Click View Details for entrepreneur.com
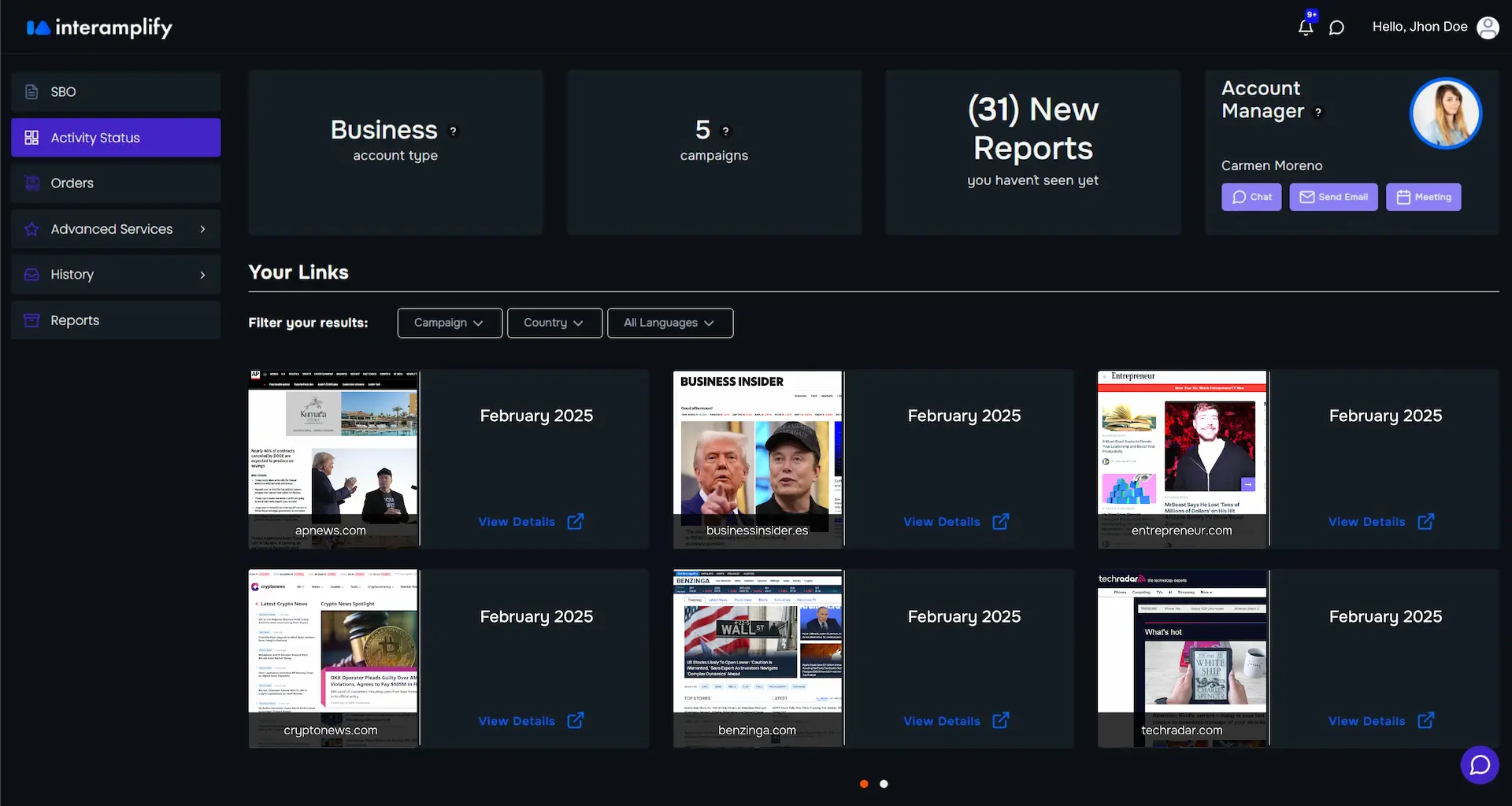This screenshot has width=1512, height=806. tap(1367, 522)
